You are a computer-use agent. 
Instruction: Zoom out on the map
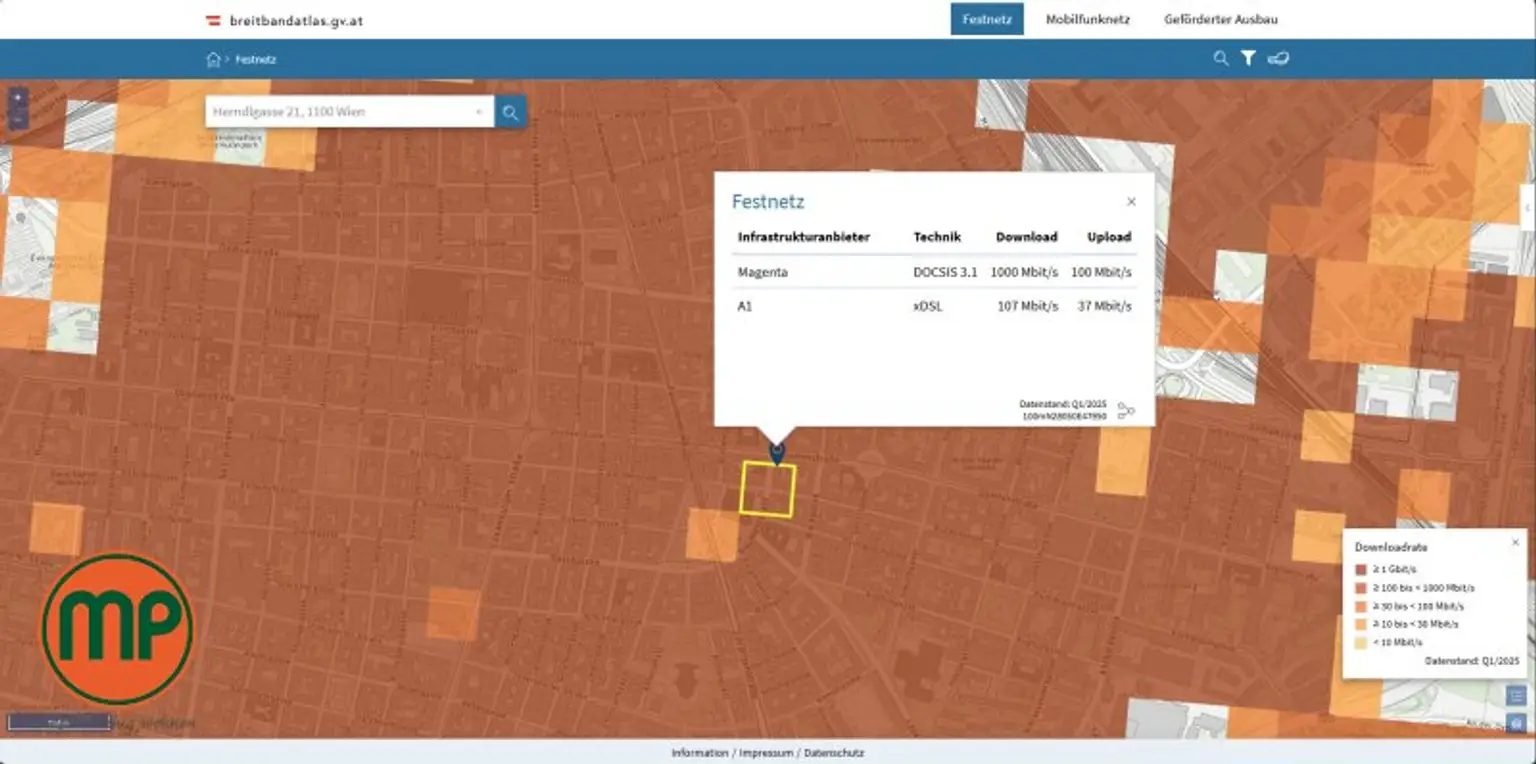tap(18, 120)
